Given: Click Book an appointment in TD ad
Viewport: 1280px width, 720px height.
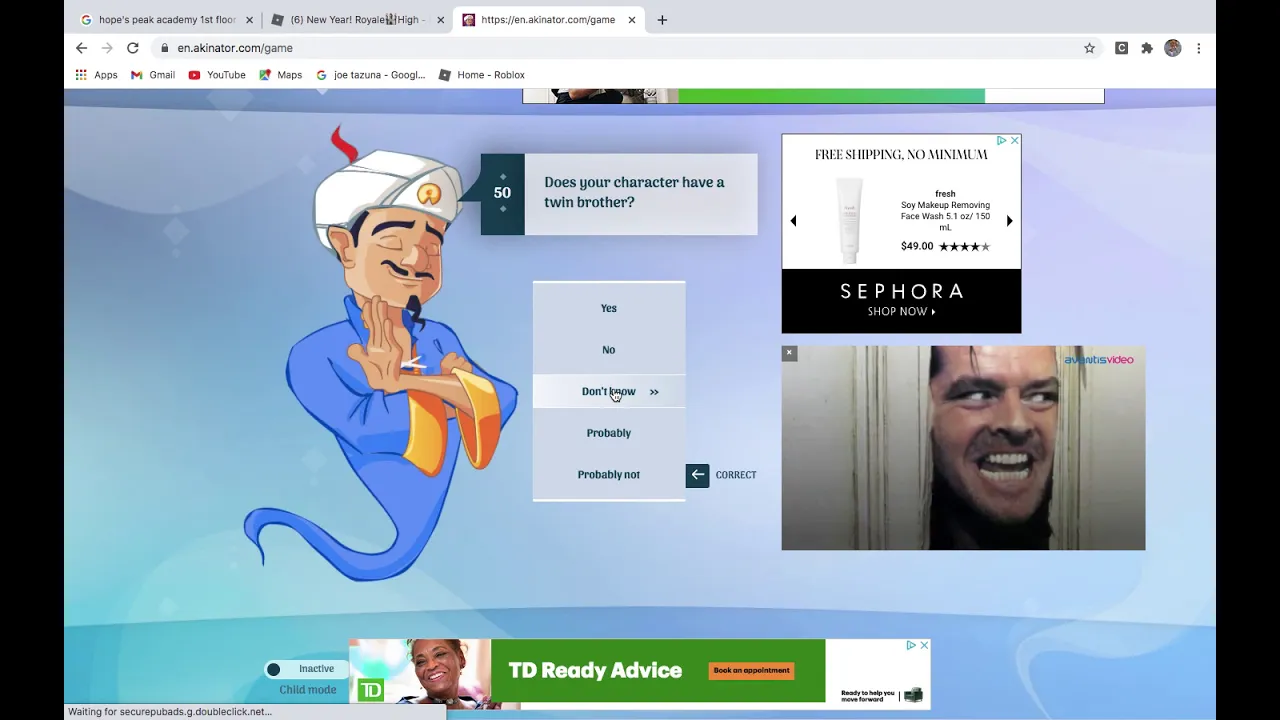Looking at the screenshot, I should [x=752, y=670].
